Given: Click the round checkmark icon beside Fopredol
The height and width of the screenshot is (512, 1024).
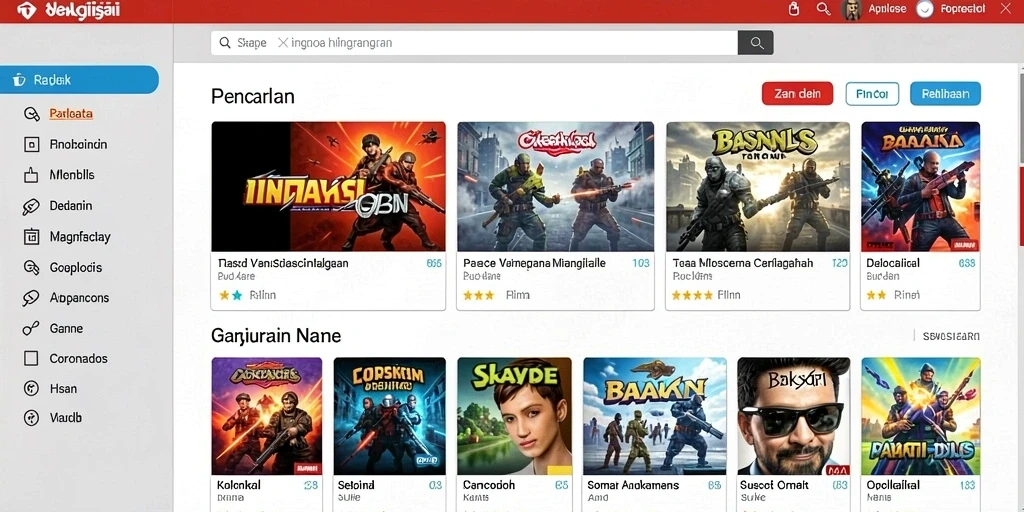Looking at the screenshot, I should click(925, 9).
